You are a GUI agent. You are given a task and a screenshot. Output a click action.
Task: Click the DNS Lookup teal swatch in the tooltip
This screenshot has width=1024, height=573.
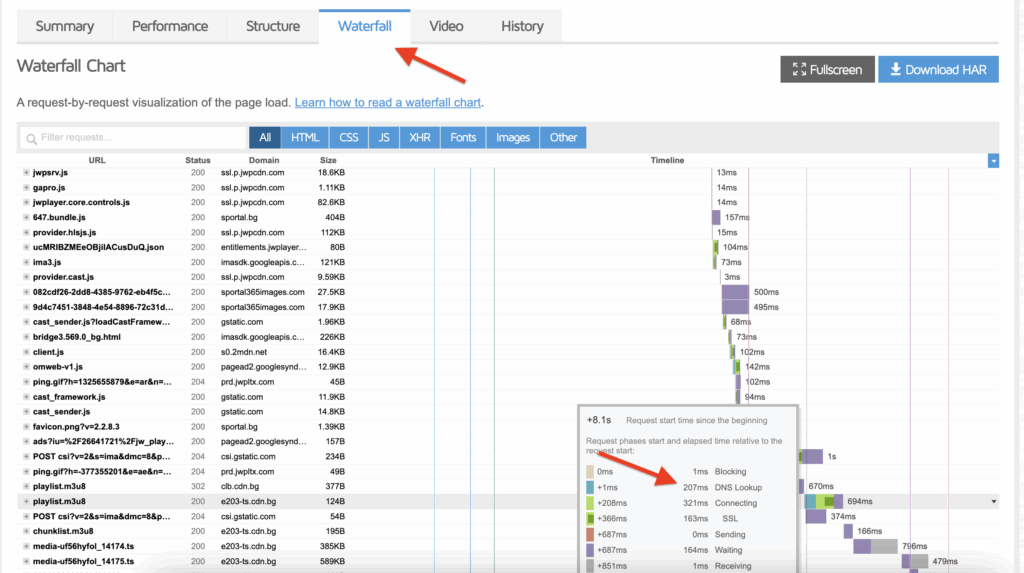pyautogui.click(x=590, y=487)
